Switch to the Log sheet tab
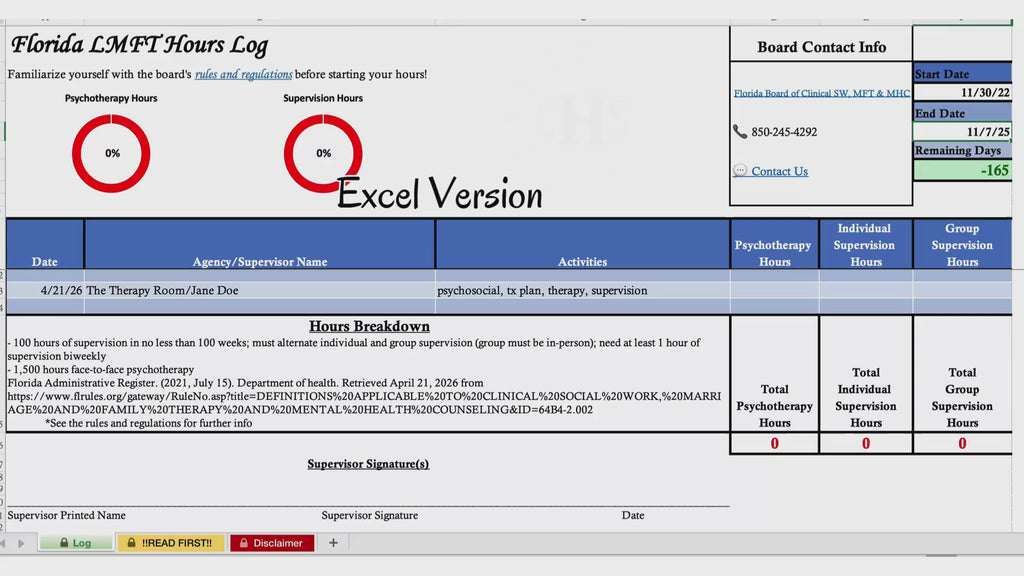Image resolution: width=1024 pixels, height=576 pixels. (x=75, y=543)
